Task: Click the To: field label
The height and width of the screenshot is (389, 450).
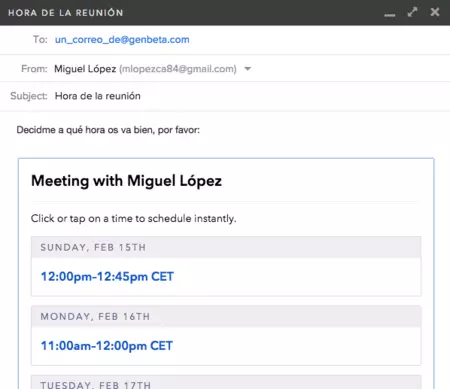Action: coord(40,40)
